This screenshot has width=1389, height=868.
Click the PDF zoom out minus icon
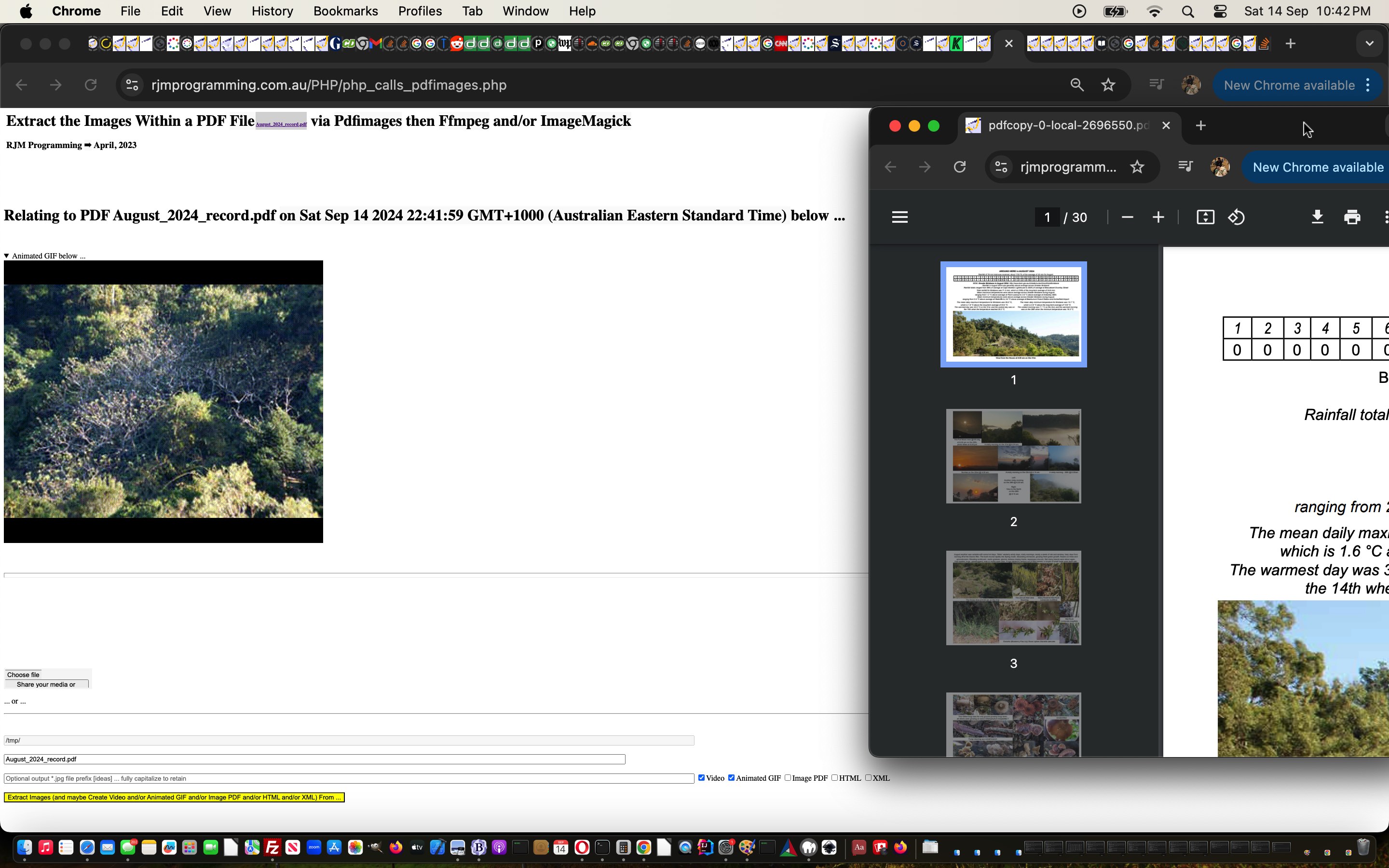[1127, 217]
